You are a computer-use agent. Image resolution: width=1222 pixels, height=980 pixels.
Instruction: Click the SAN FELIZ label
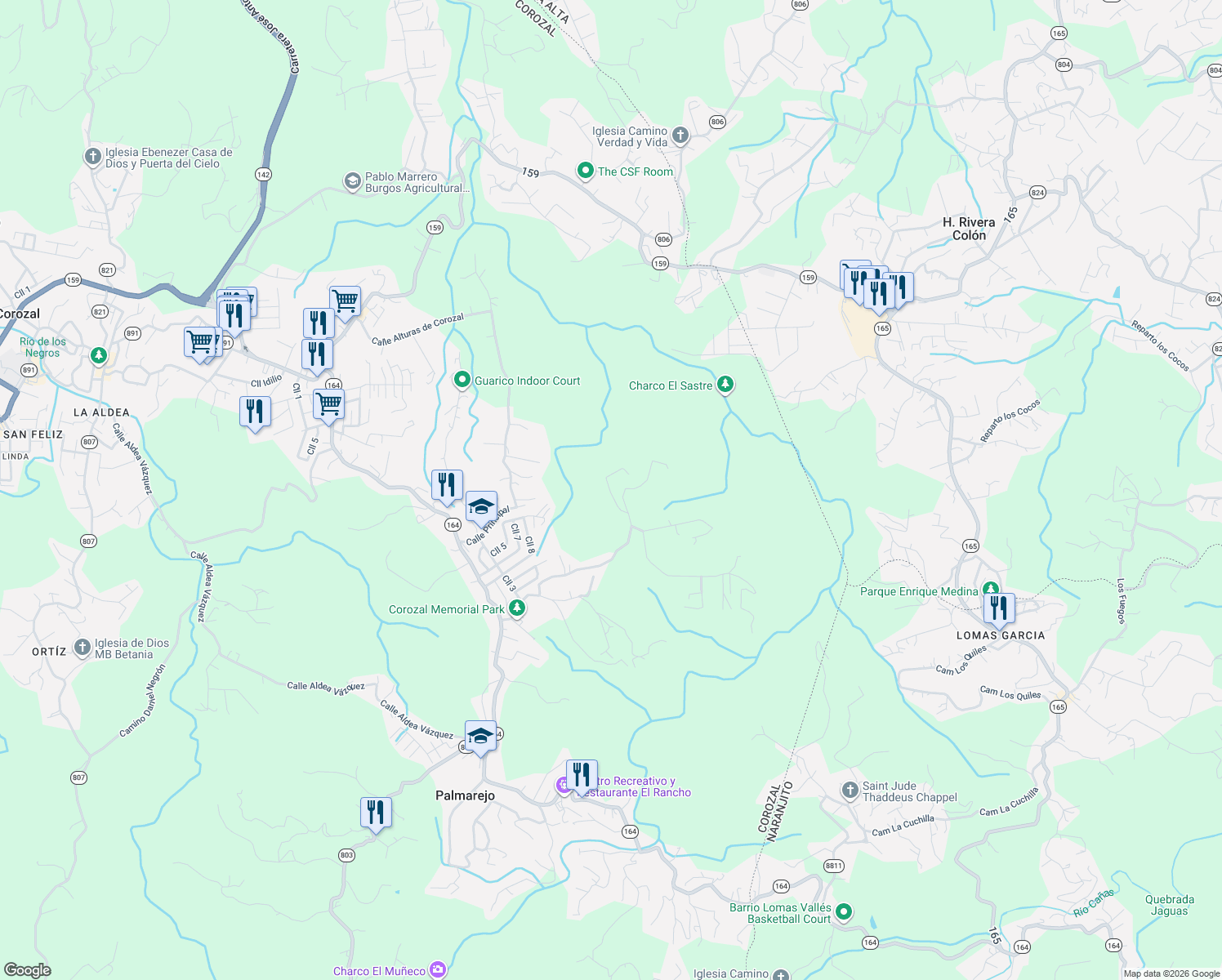(x=33, y=434)
